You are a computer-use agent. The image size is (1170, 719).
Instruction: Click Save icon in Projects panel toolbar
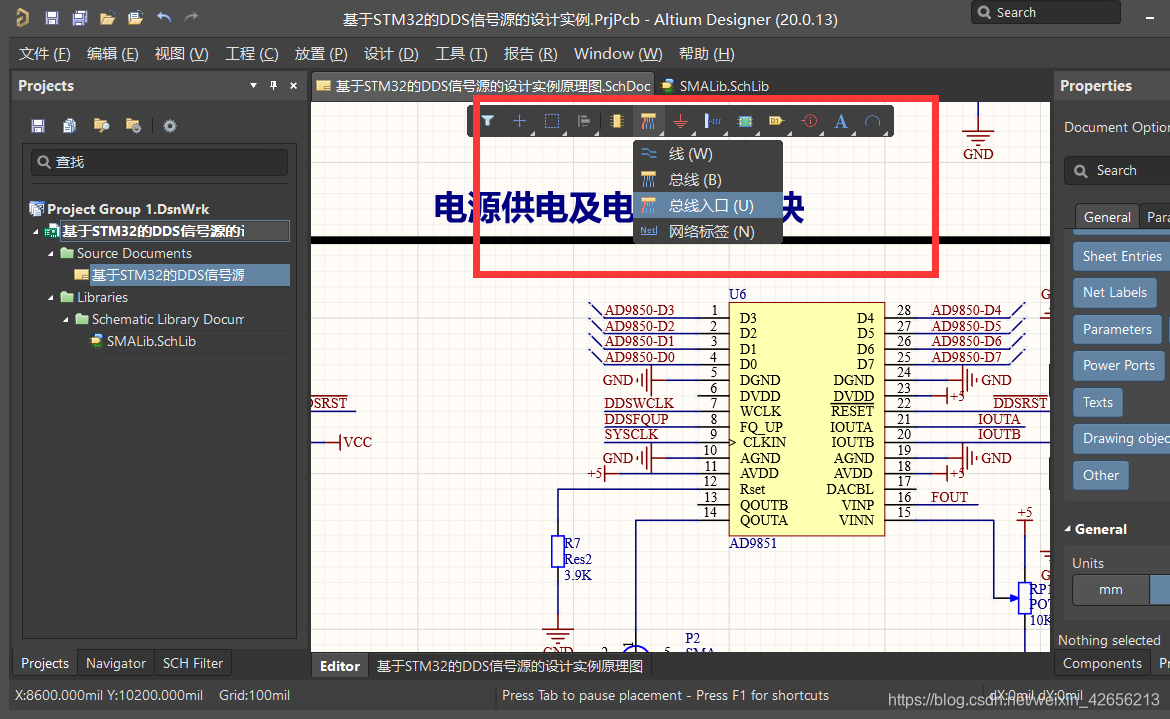pos(38,125)
